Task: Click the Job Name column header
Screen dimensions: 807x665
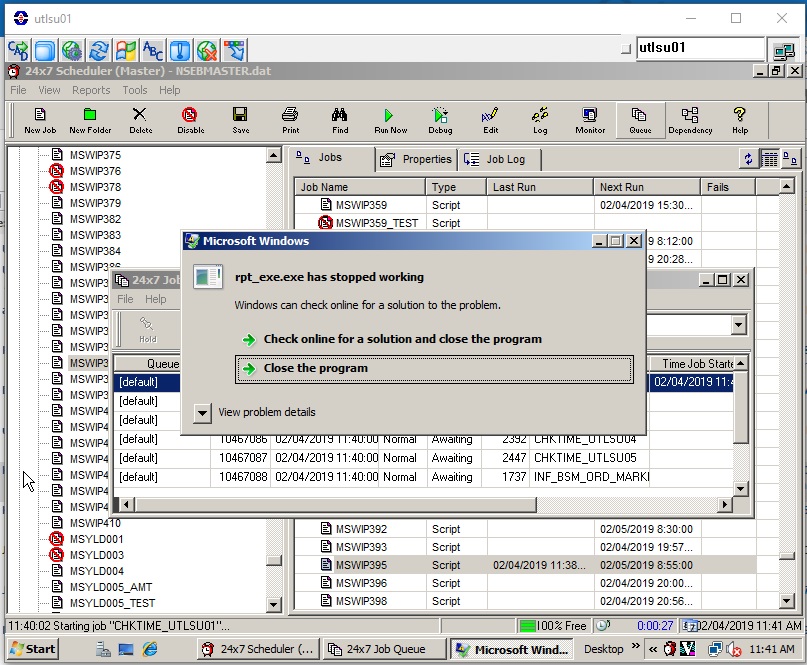Action: click(x=360, y=187)
